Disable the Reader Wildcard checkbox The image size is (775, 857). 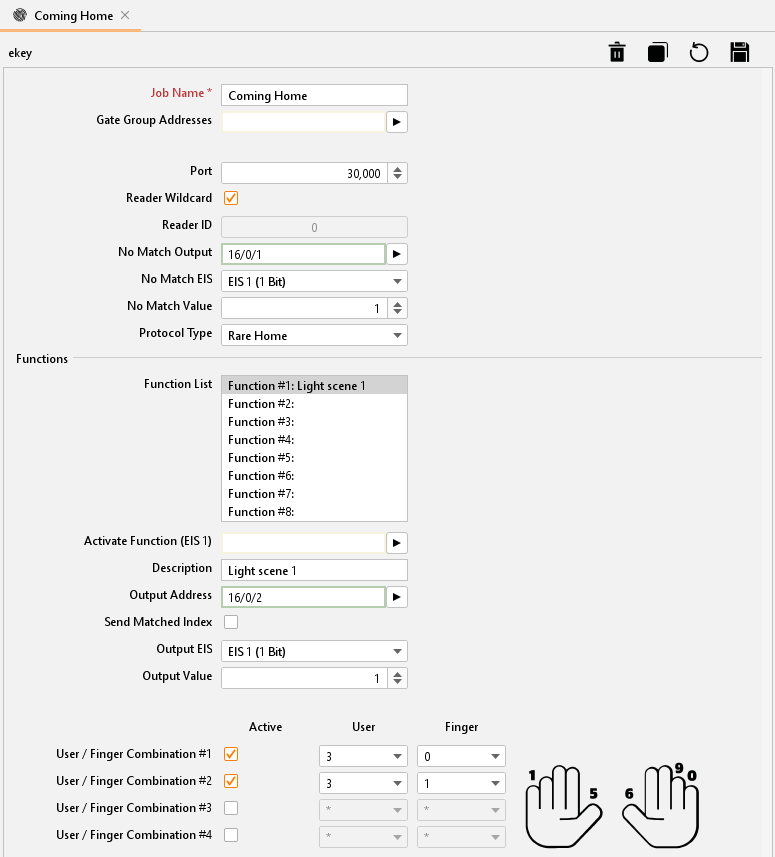click(231, 198)
